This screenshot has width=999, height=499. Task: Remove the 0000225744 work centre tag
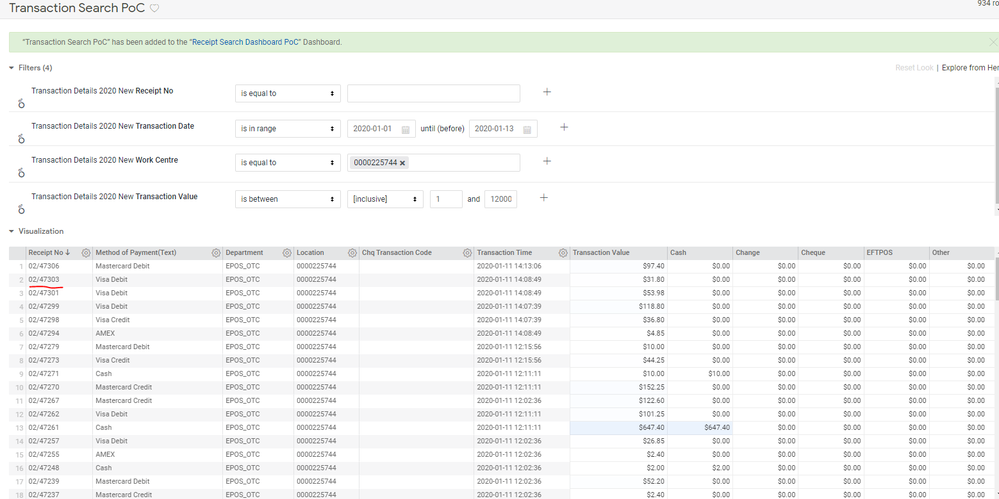click(x=403, y=163)
